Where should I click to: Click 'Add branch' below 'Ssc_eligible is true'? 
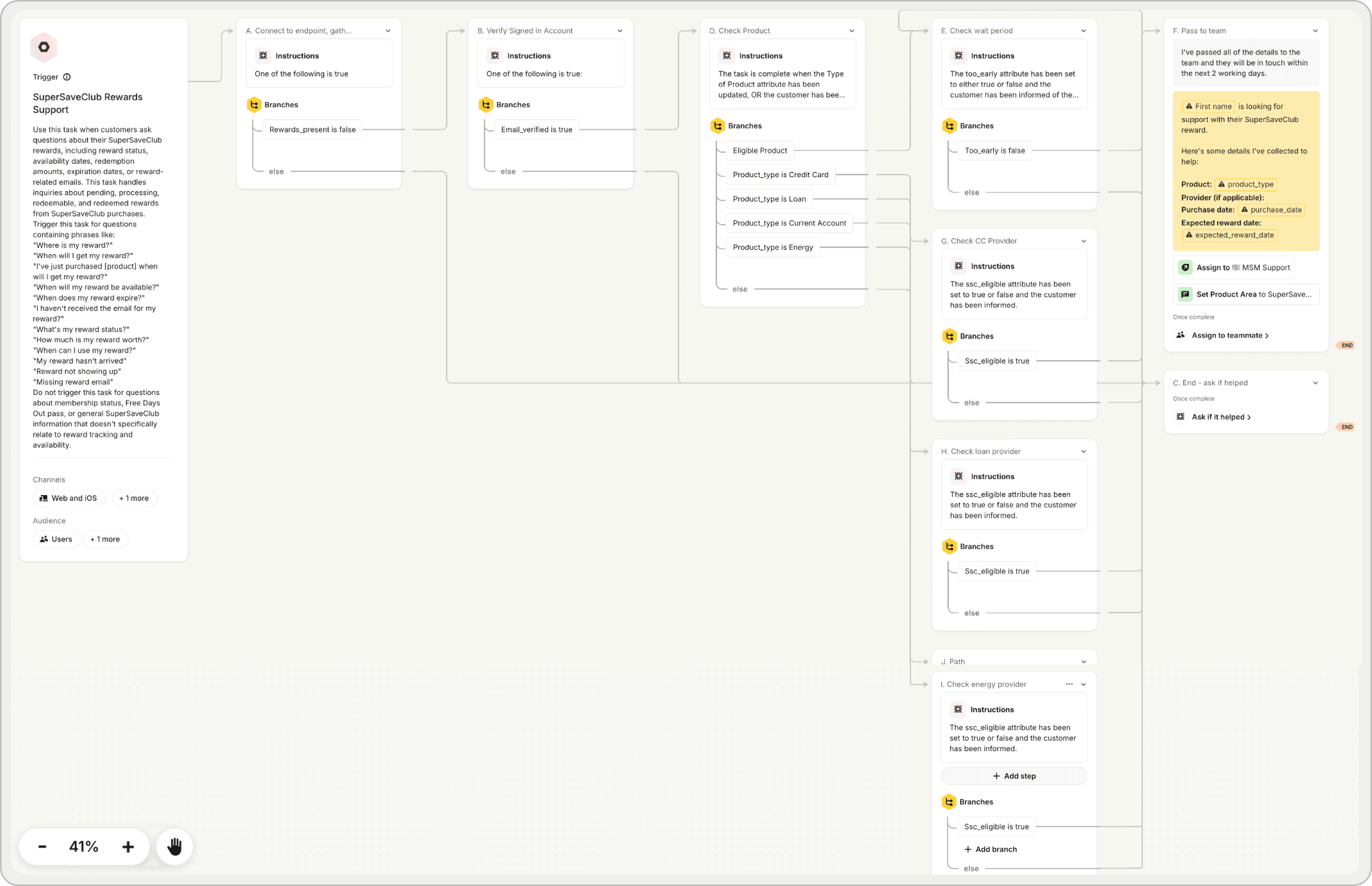coord(990,849)
